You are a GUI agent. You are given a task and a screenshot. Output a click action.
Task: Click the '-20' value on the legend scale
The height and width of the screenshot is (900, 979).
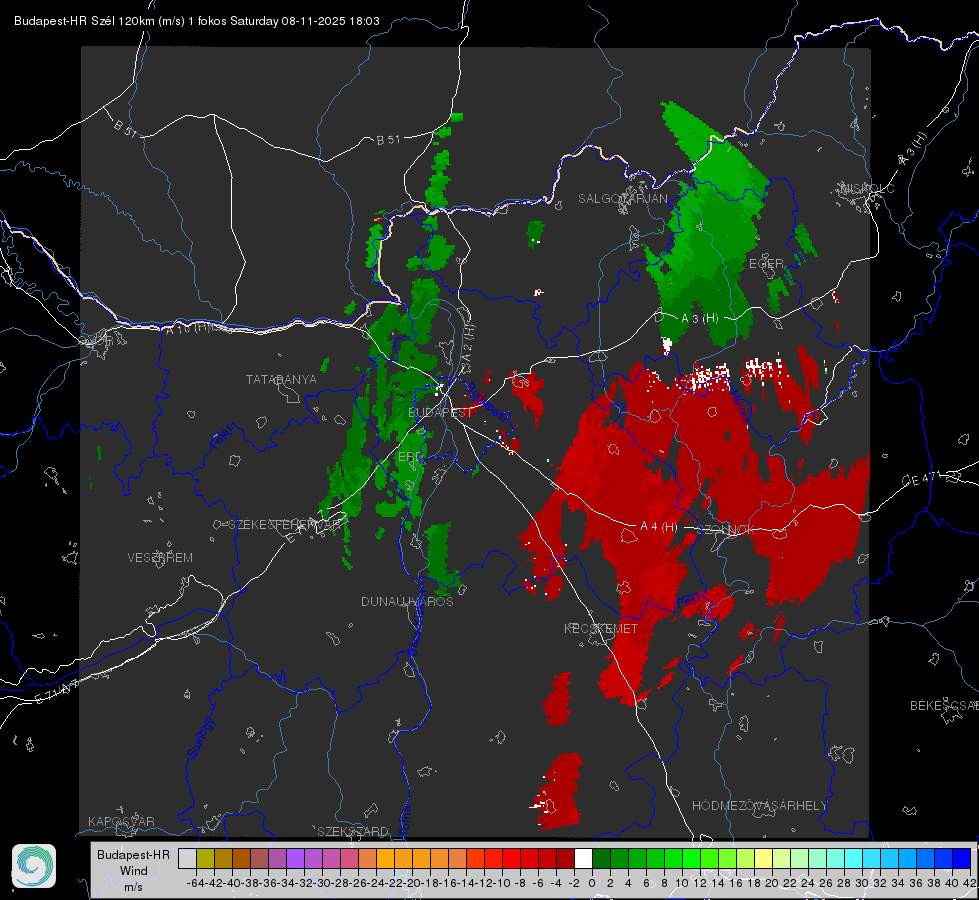click(412, 883)
